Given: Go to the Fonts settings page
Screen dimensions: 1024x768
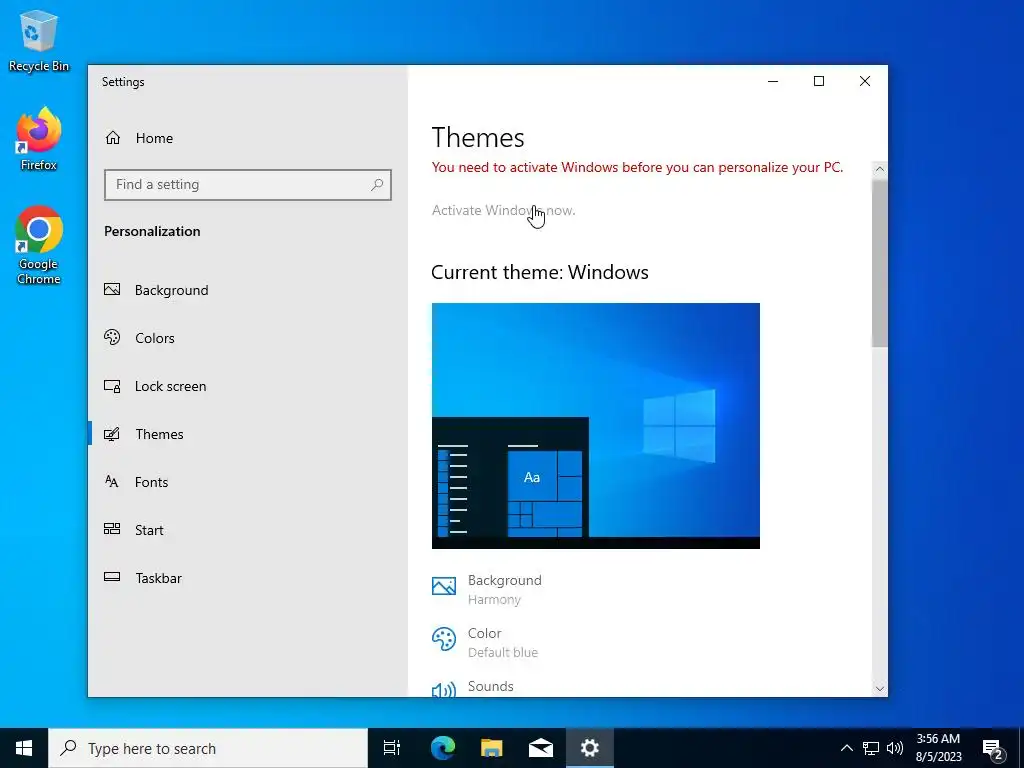Looking at the screenshot, I should coord(248,482).
